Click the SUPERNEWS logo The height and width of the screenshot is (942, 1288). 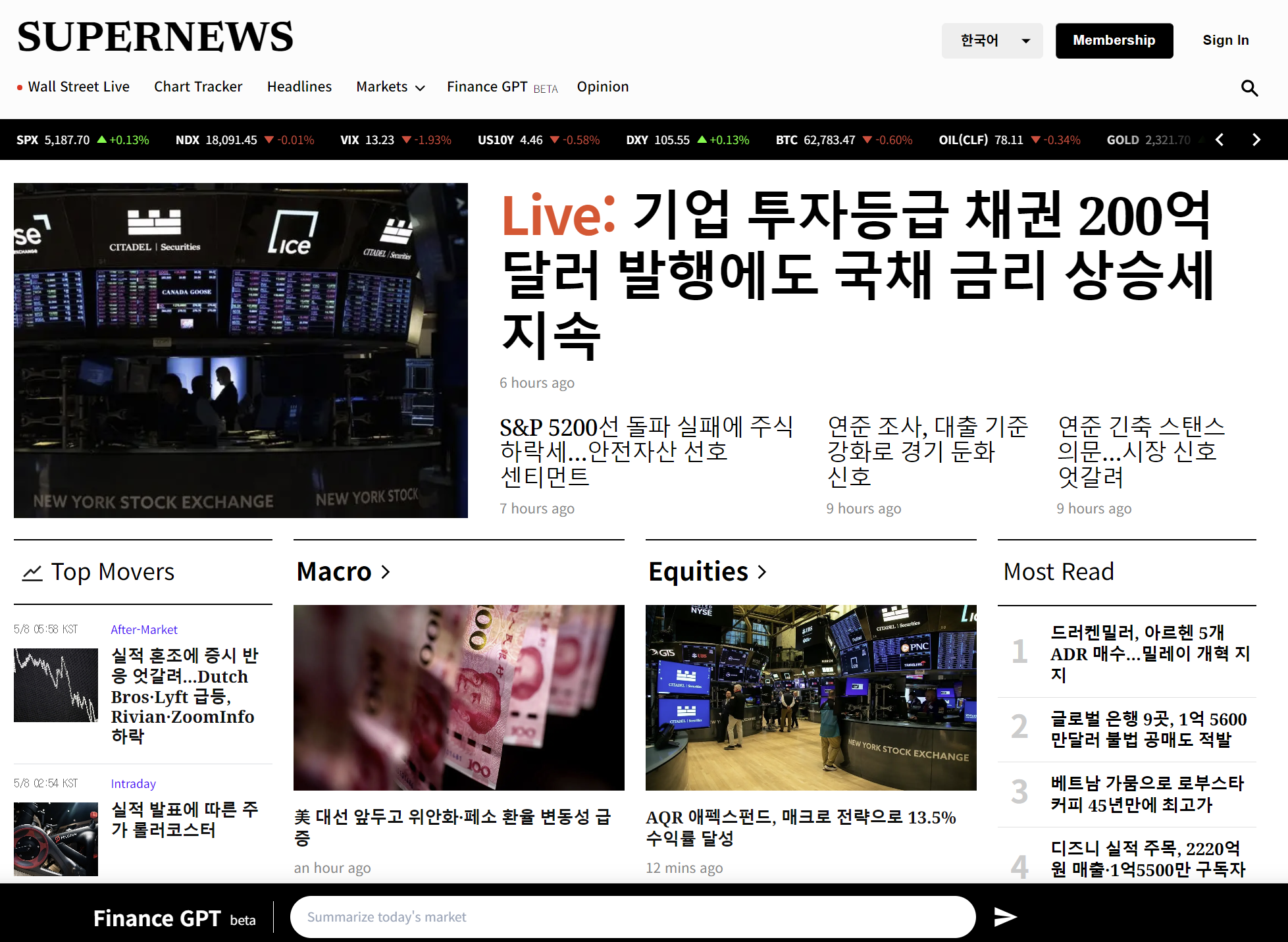155,37
